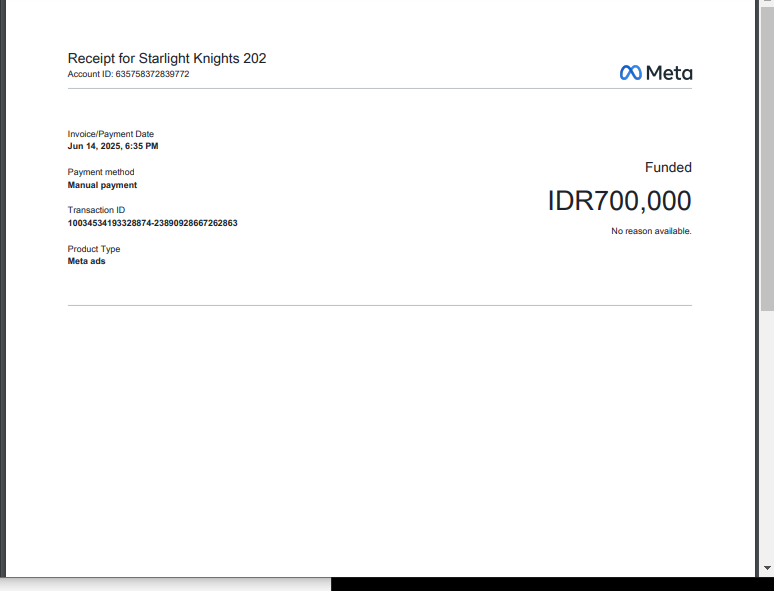Click the 'Invoice/Payment Date' label
Screen dimensions: 774x591
click(111, 134)
